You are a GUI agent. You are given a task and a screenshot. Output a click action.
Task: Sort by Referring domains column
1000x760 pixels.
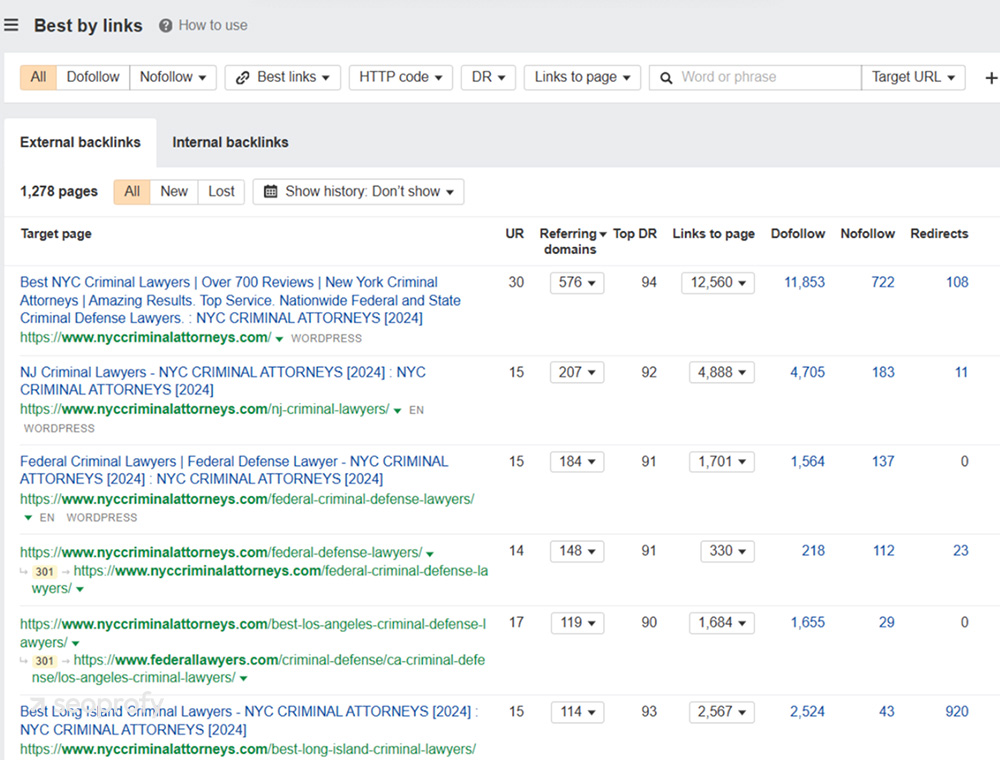click(x=572, y=241)
